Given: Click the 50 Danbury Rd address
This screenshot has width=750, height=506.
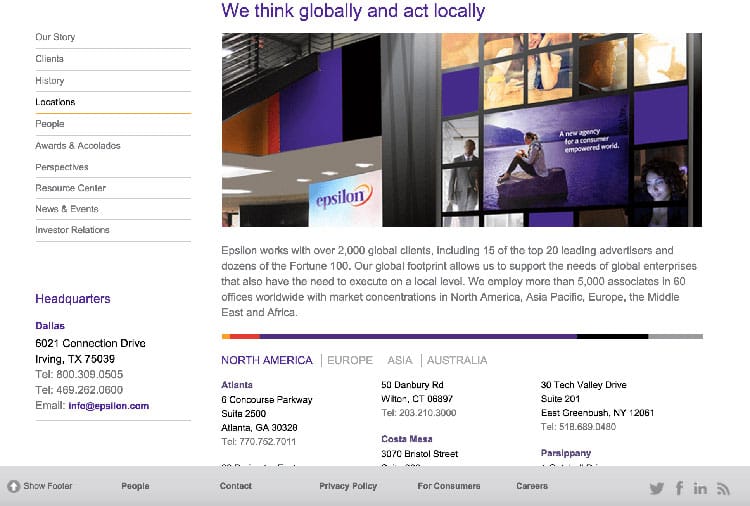Looking at the screenshot, I should coord(412,385).
